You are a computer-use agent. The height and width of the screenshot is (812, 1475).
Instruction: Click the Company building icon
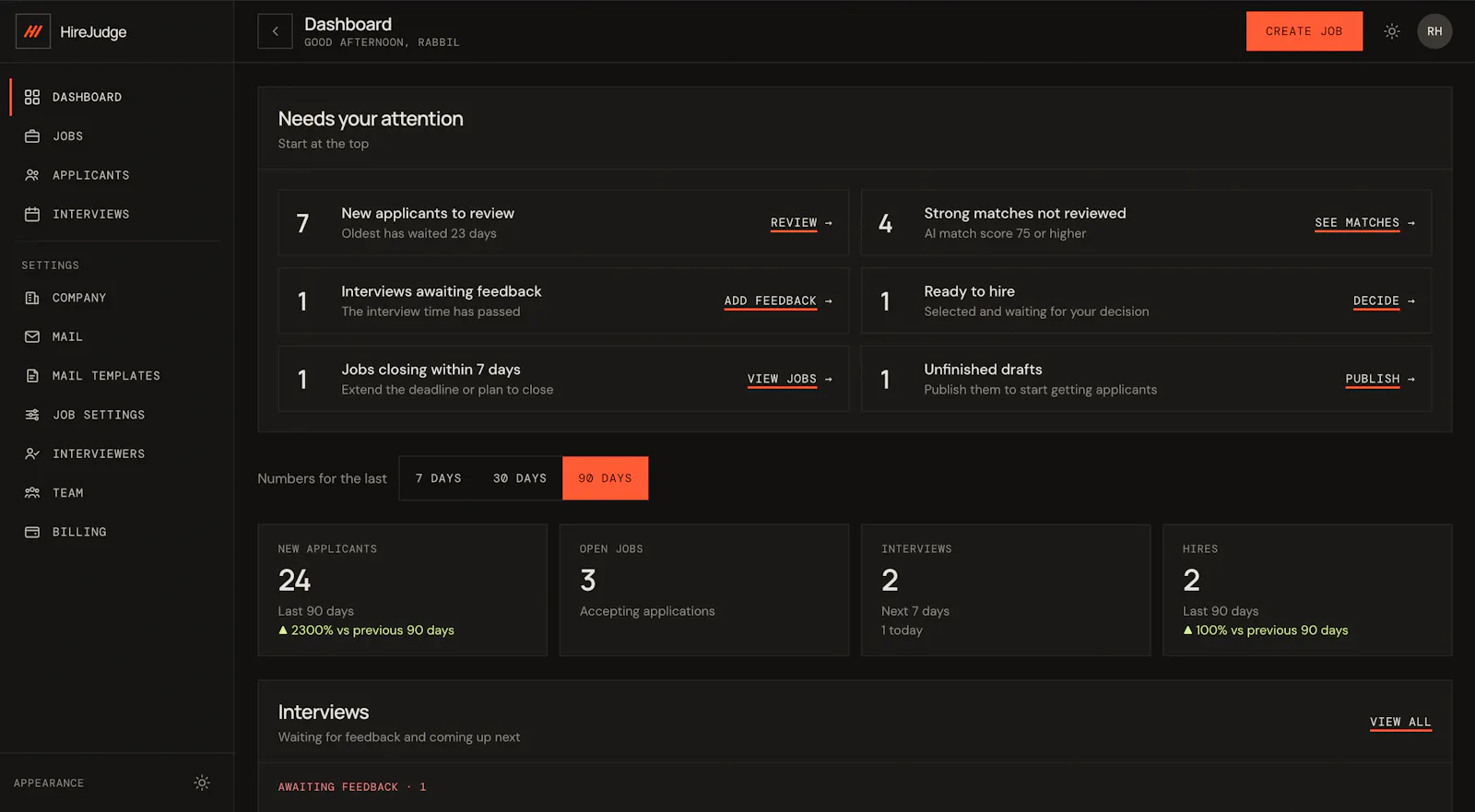coord(32,298)
